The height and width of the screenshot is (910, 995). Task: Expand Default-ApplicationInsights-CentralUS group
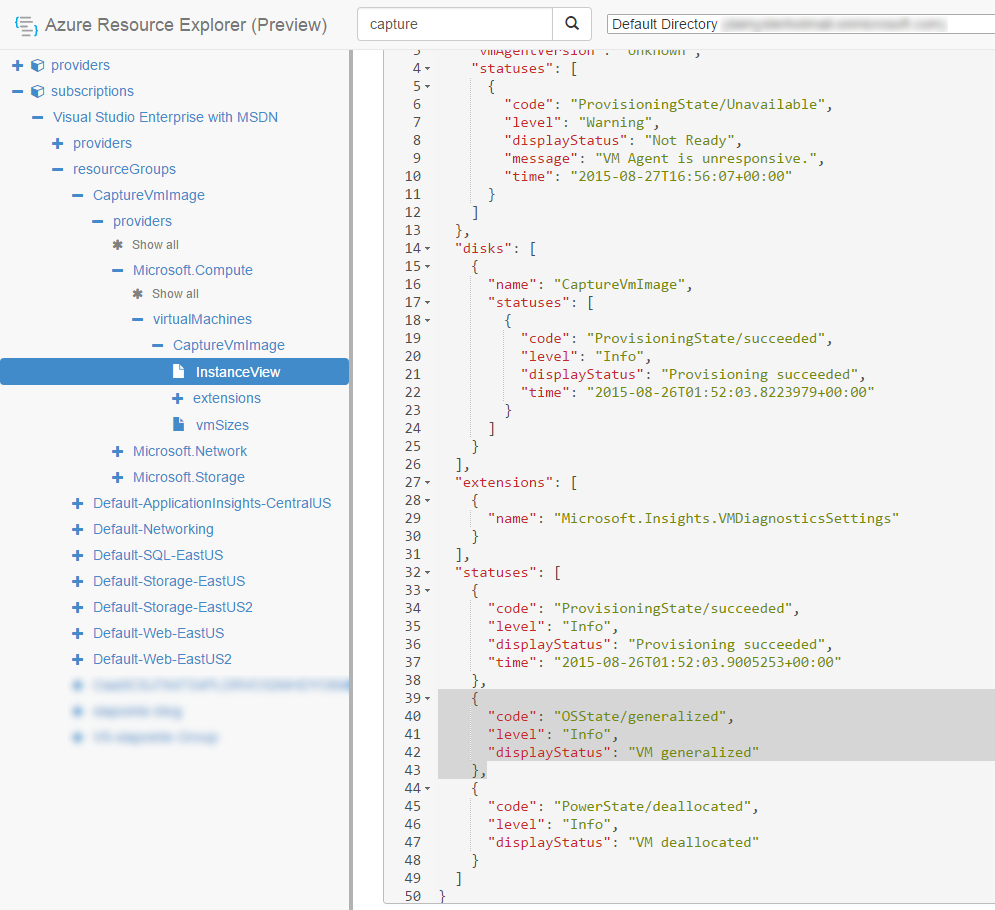click(x=77, y=503)
